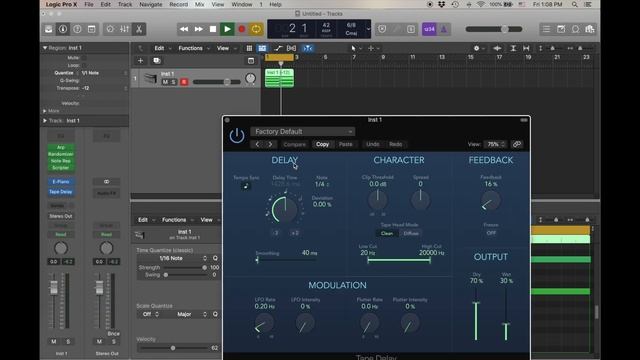The height and width of the screenshot is (360, 640).
Task: Click the Undo button in plugin header
Action: point(372,144)
